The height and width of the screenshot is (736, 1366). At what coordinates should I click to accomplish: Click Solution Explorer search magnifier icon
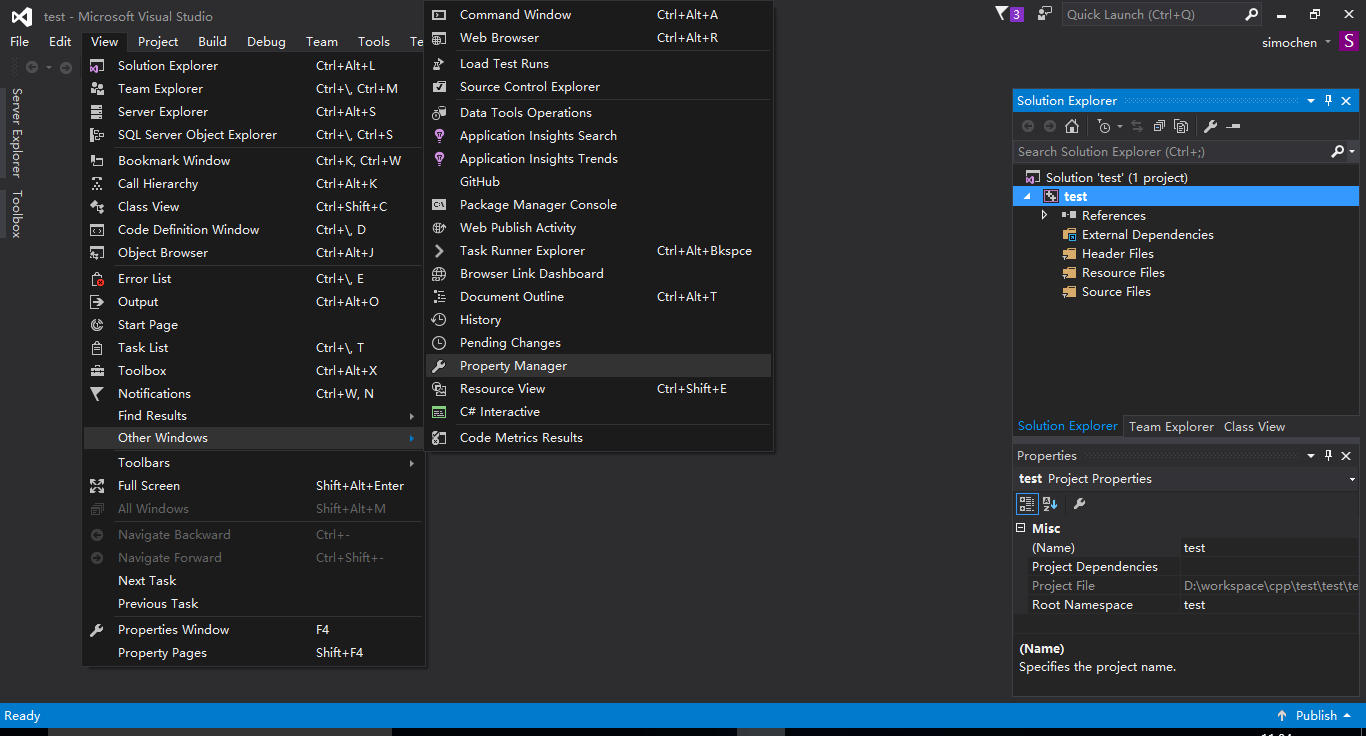tap(1338, 152)
